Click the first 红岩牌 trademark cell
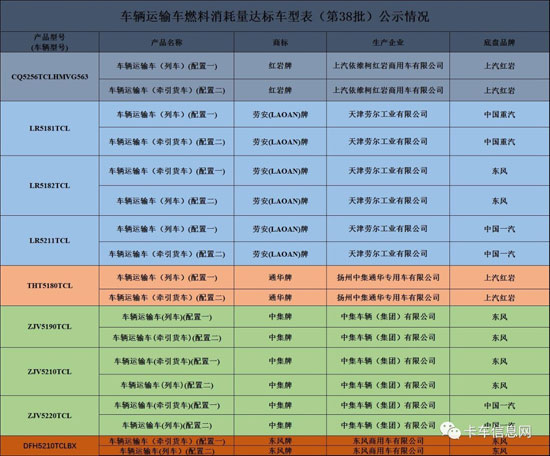 pos(280,66)
